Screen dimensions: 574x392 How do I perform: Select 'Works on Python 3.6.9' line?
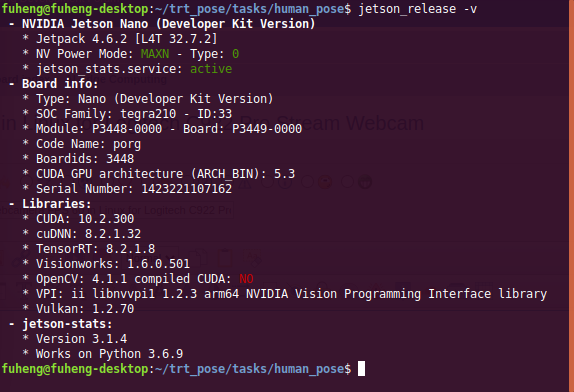[109, 354]
